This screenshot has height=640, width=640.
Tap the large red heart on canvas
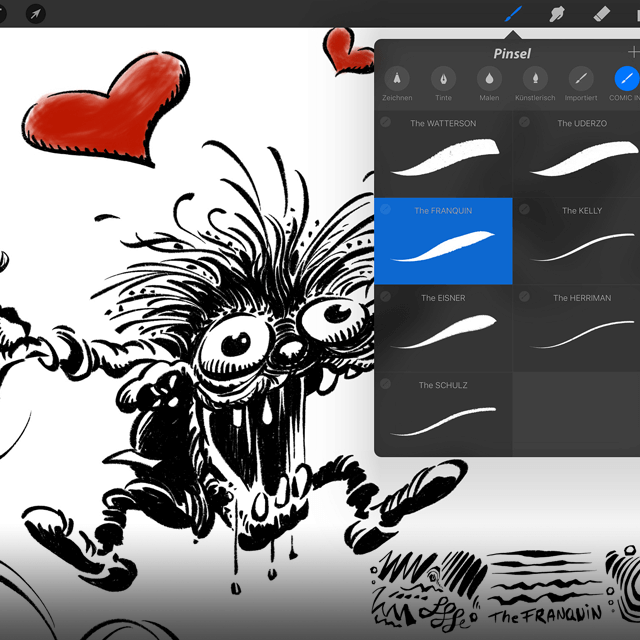click(x=107, y=111)
